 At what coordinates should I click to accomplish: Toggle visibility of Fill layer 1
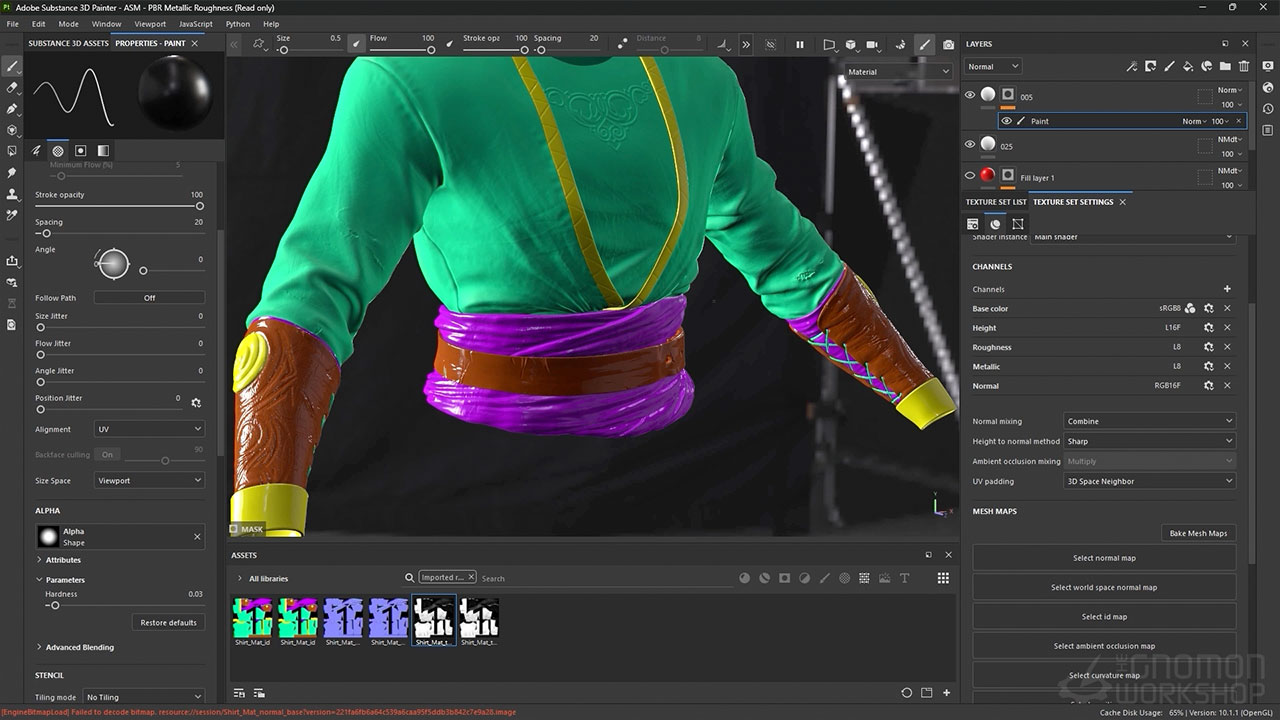pos(969,176)
